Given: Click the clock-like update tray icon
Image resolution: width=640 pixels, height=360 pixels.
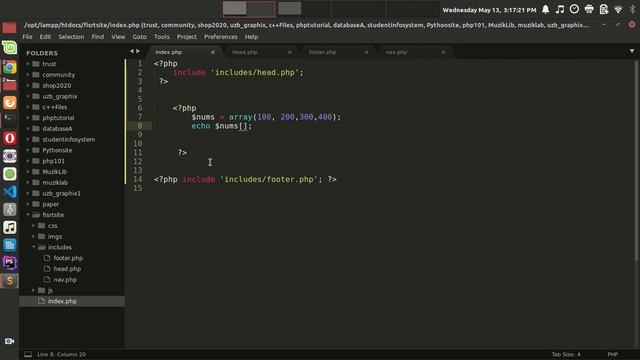Looking at the screenshot, I should [574, 9].
